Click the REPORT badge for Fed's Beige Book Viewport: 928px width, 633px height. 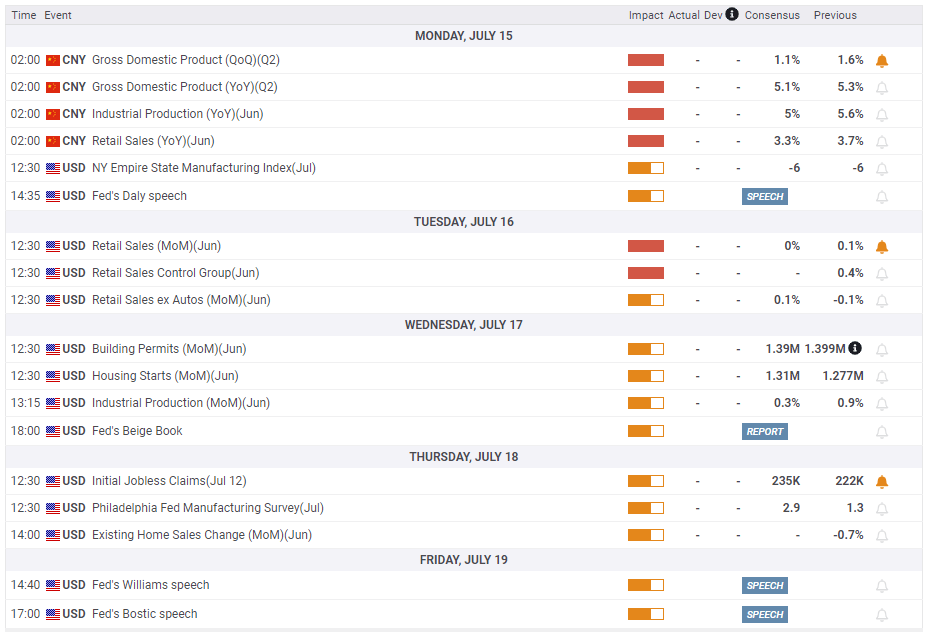pos(765,432)
